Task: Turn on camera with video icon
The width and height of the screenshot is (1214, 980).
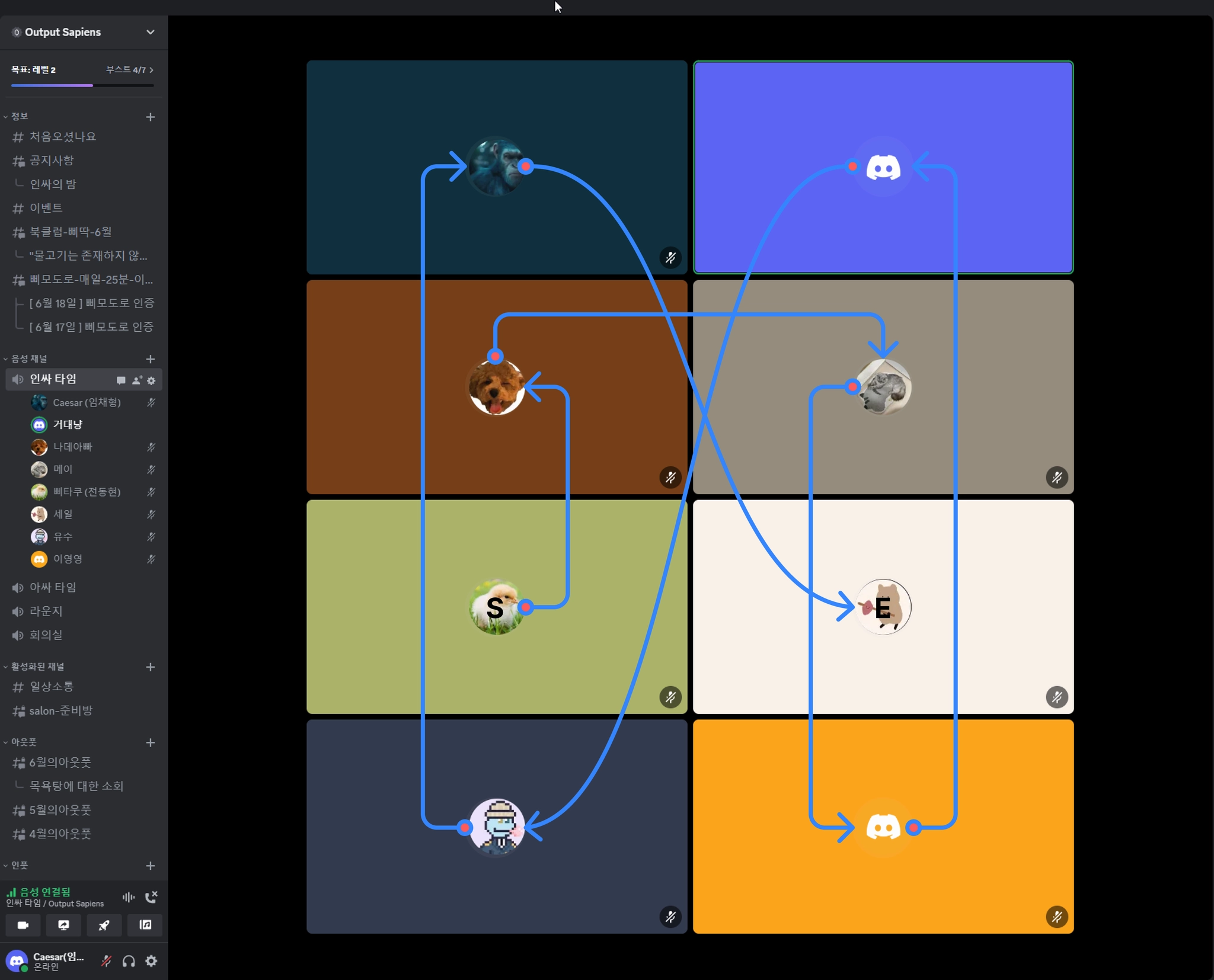Action: click(x=23, y=925)
